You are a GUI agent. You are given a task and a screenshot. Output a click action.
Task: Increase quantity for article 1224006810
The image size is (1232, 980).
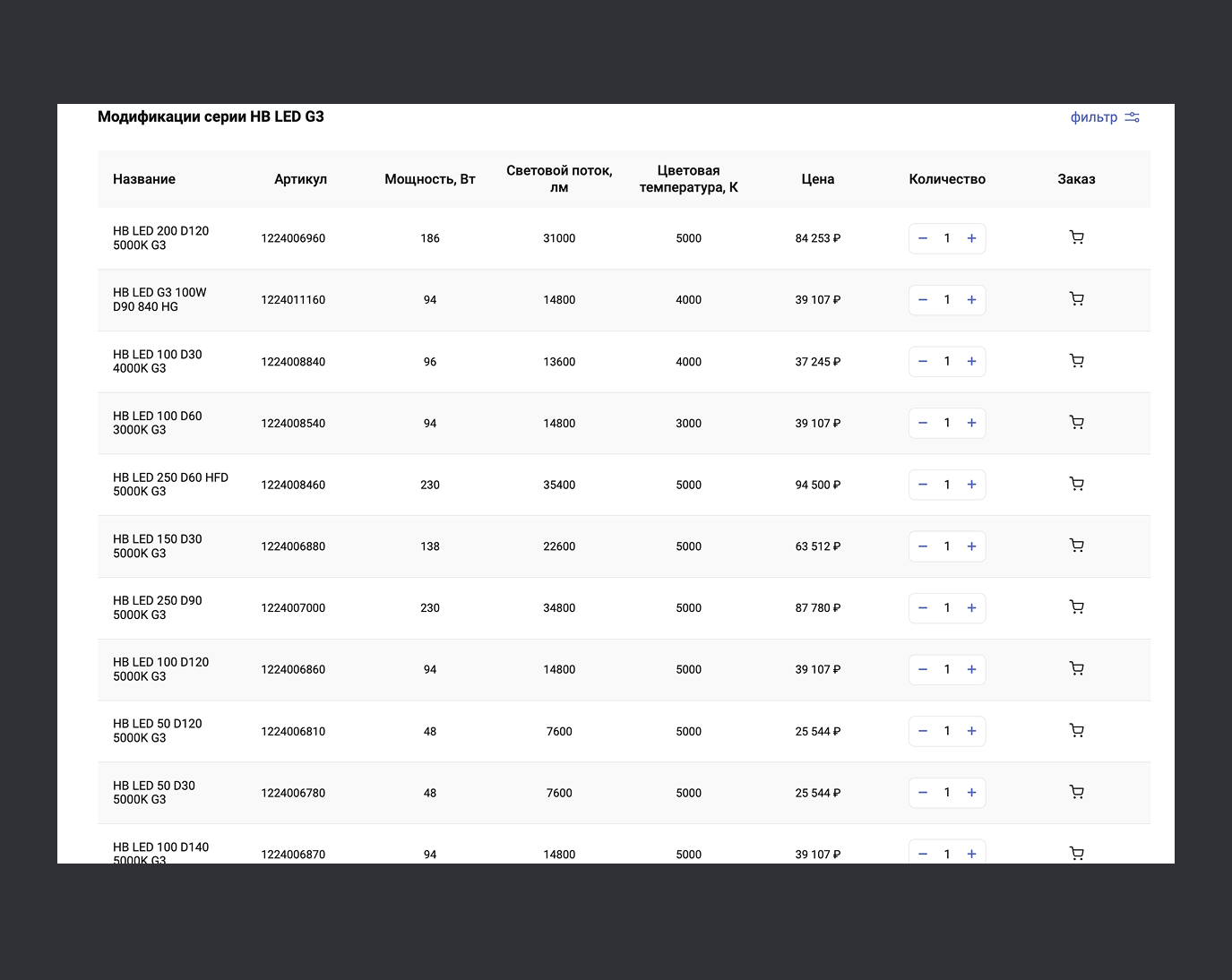pos(971,731)
